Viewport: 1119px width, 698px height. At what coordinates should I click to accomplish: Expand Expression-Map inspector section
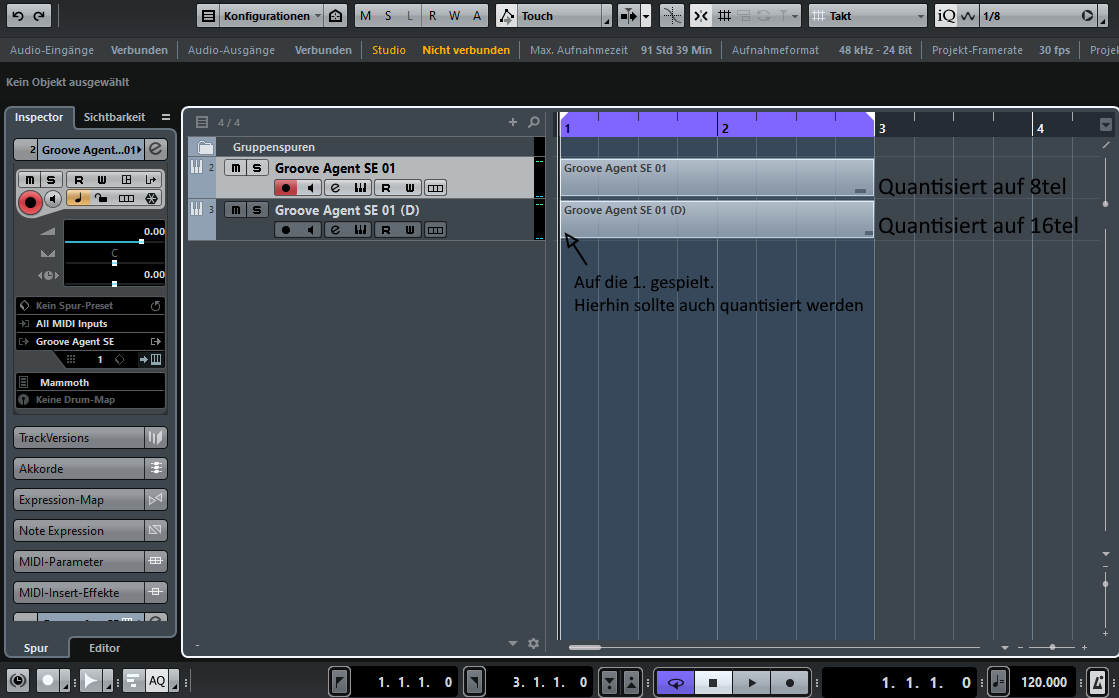click(x=91, y=500)
